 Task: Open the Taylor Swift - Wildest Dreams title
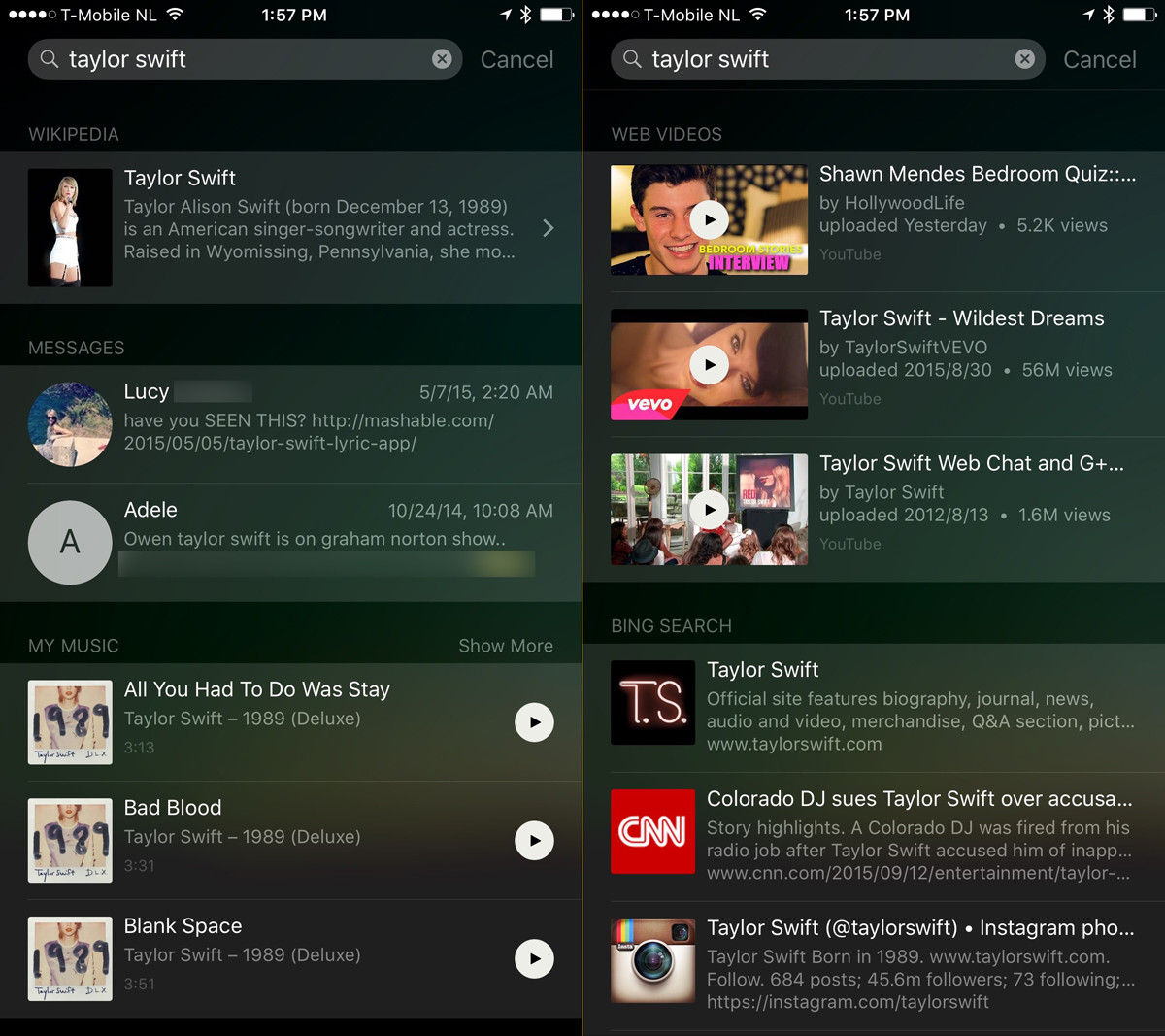click(x=962, y=318)
